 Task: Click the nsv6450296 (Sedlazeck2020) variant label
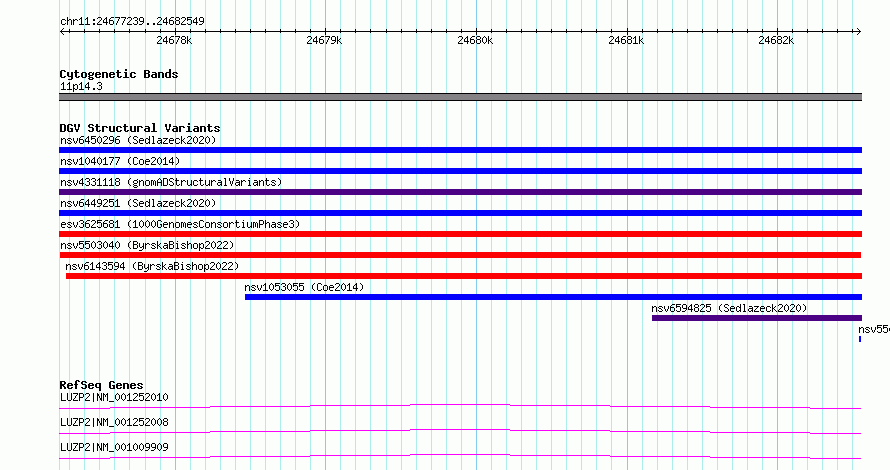138,140
